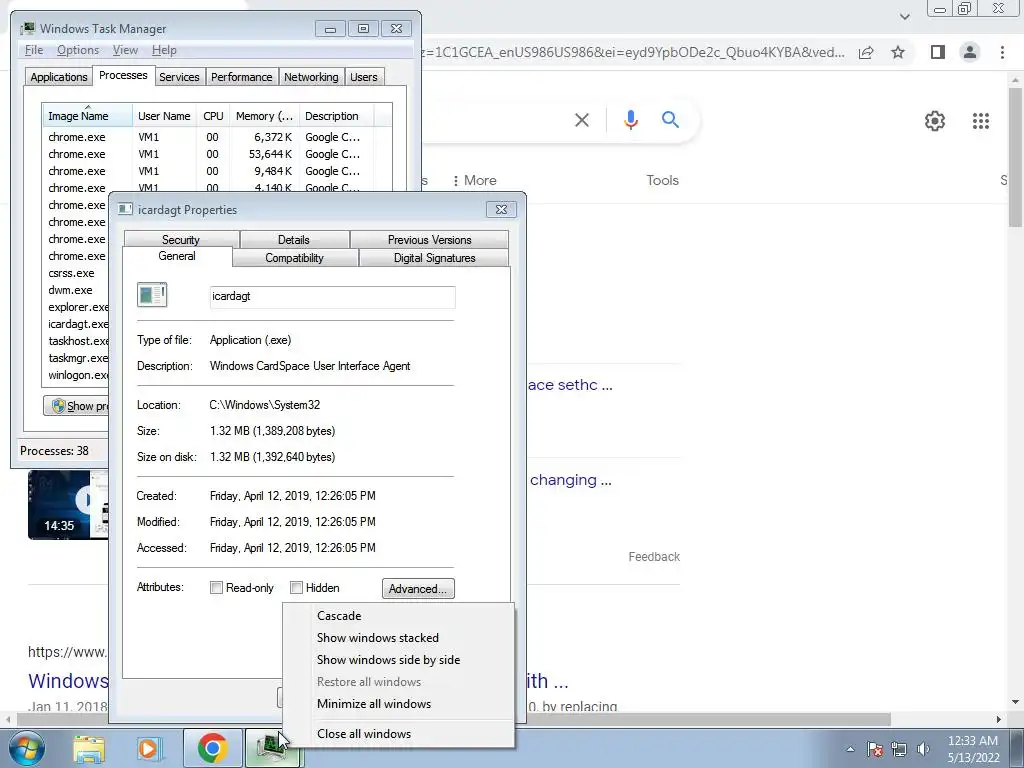This screenshot has width=1024, height=768.
Task: Open the Windows Start menu orb
Action: pyautogui.click(x=26, y=748)
